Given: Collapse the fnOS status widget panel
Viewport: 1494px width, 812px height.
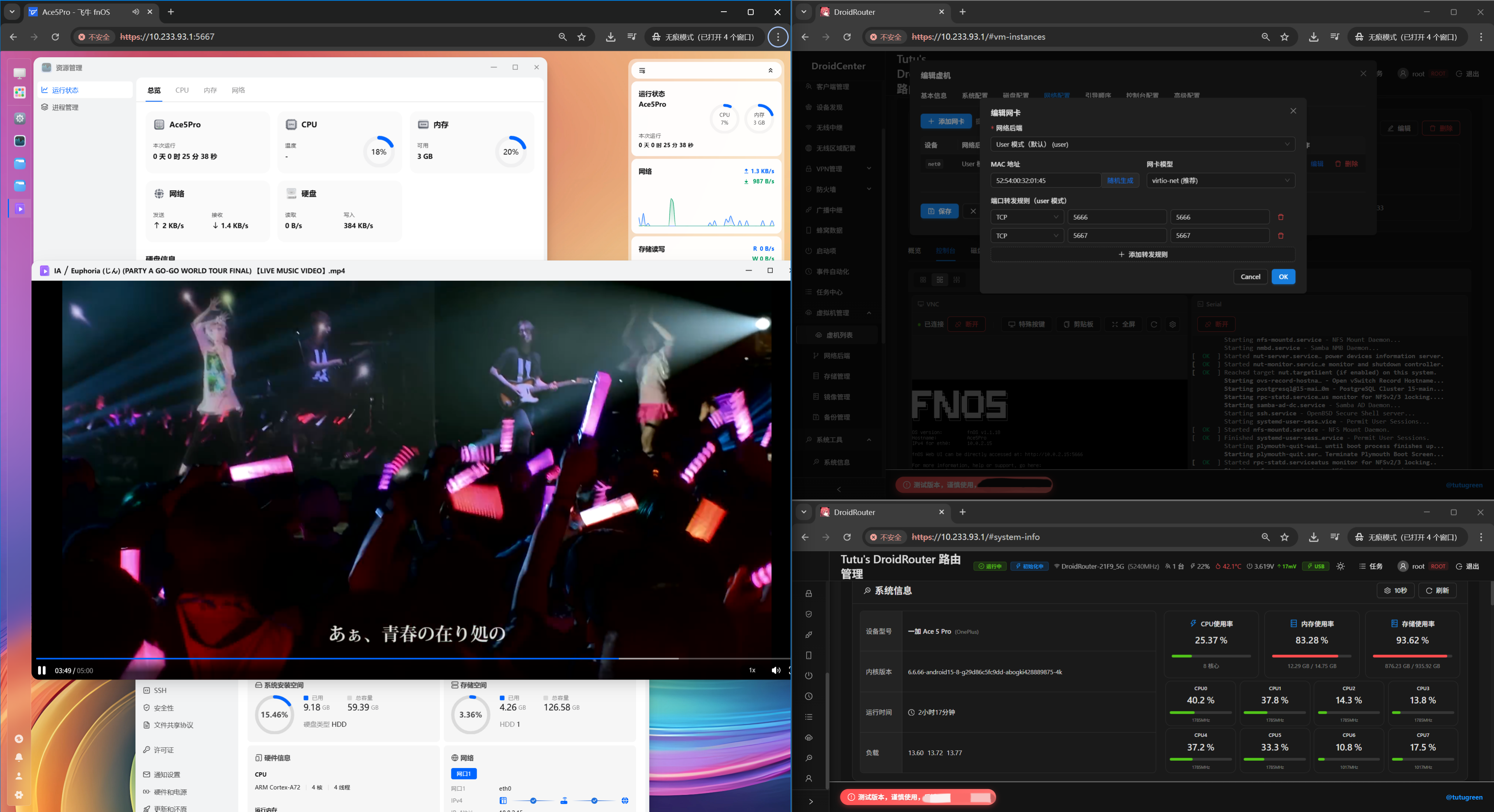Looking at the screenshot, I should (x=770, y=71).
